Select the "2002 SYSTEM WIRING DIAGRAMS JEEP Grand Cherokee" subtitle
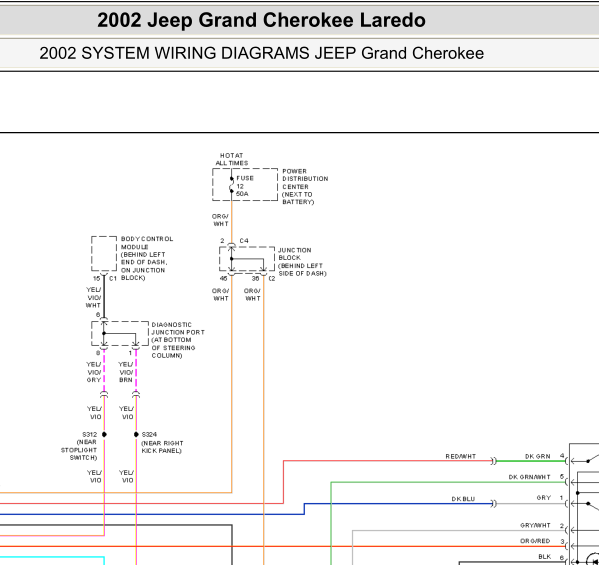This screenshot has height=565, width=599. [x=261, y=53]
